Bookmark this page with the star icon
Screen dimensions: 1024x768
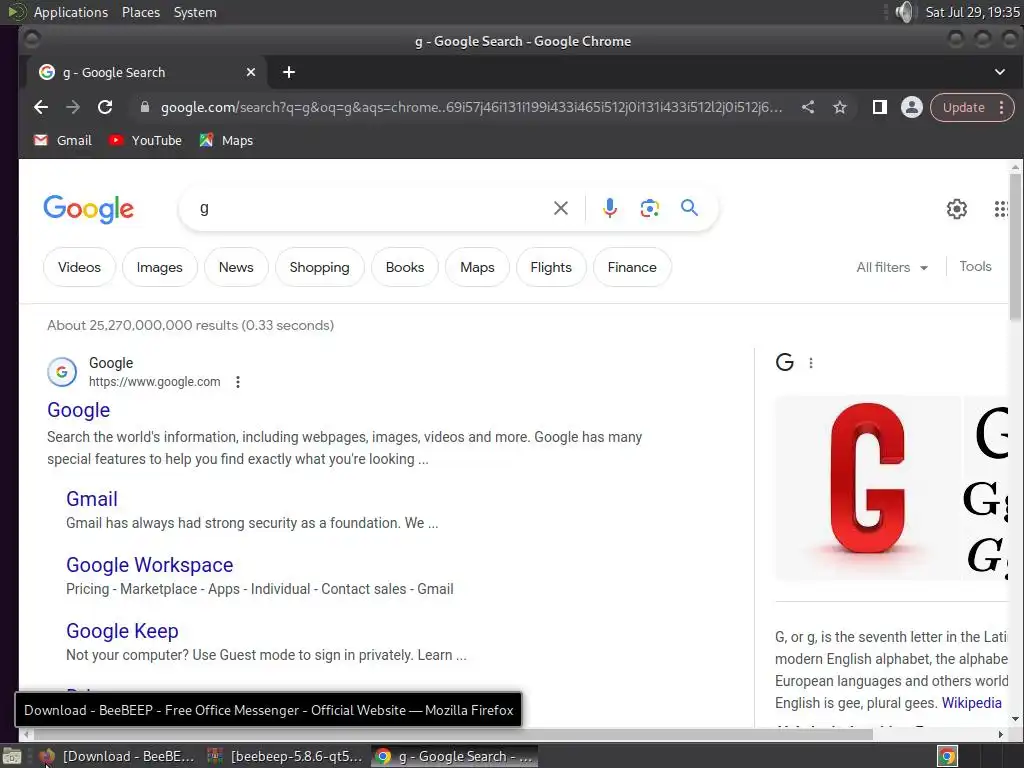840,107
